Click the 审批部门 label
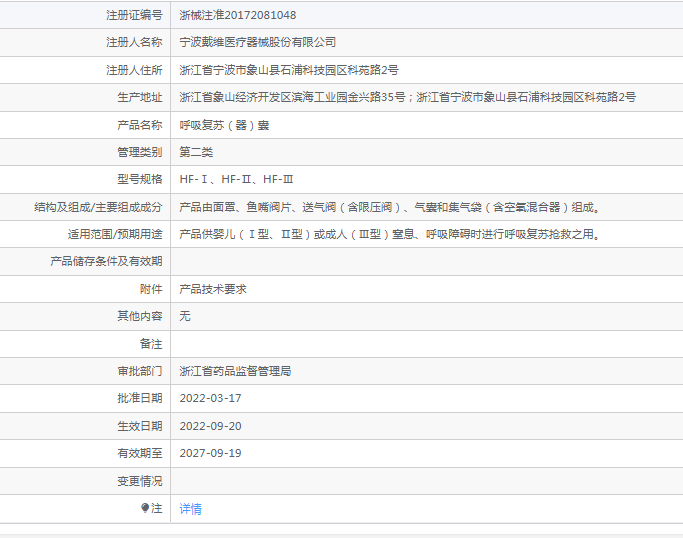The width and height of the screenshot is (683, 538). pyautogui.click(x=140, y=371)
